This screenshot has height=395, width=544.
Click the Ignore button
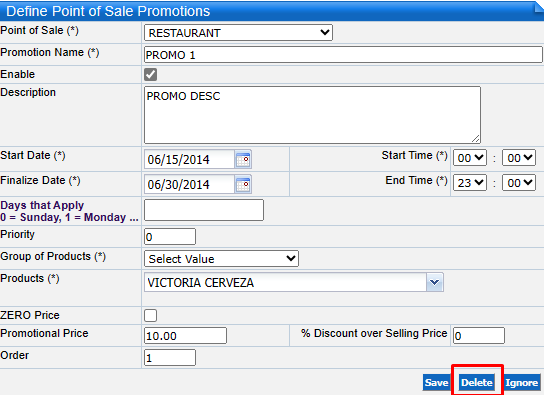pos(521,383)
